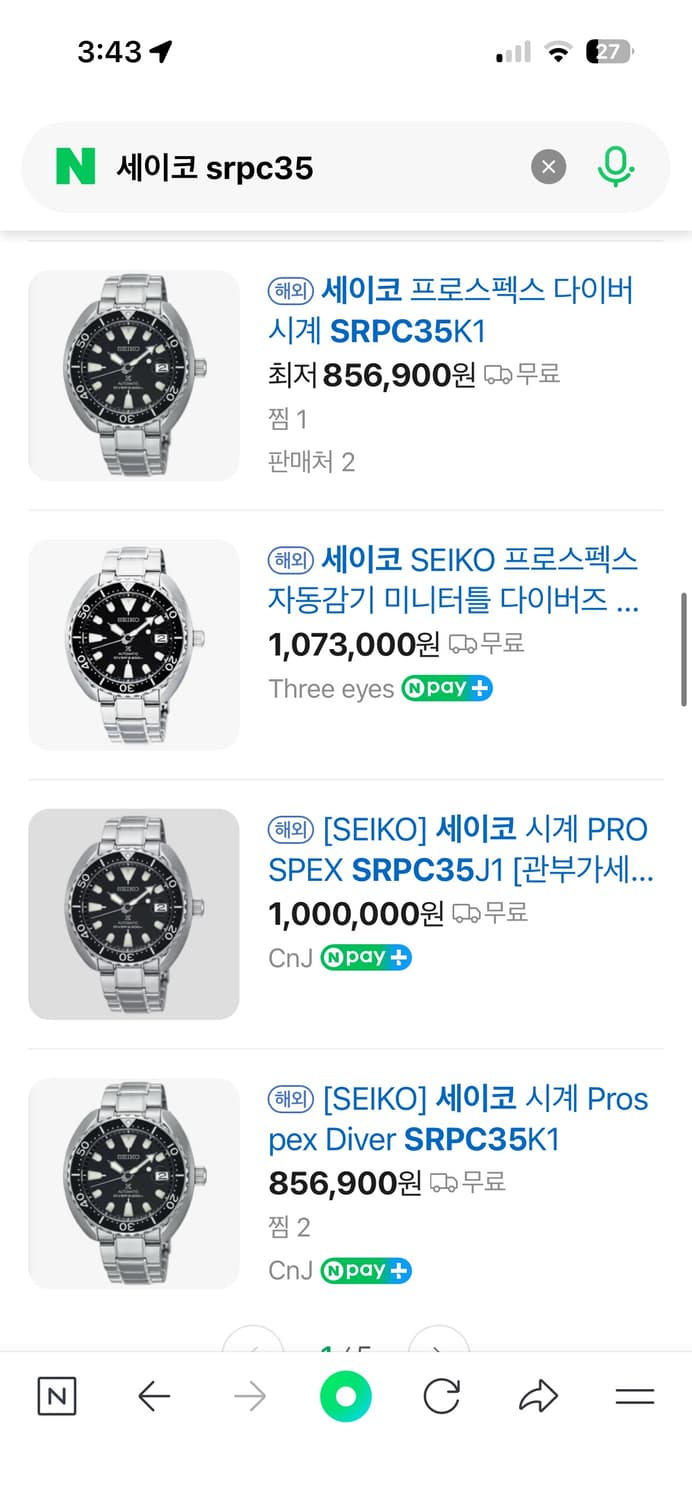Image resolution: width=692 pixels, height=1500 pixels.
Task: Activate voice search via microphone icon
Action: pos(617,167)
